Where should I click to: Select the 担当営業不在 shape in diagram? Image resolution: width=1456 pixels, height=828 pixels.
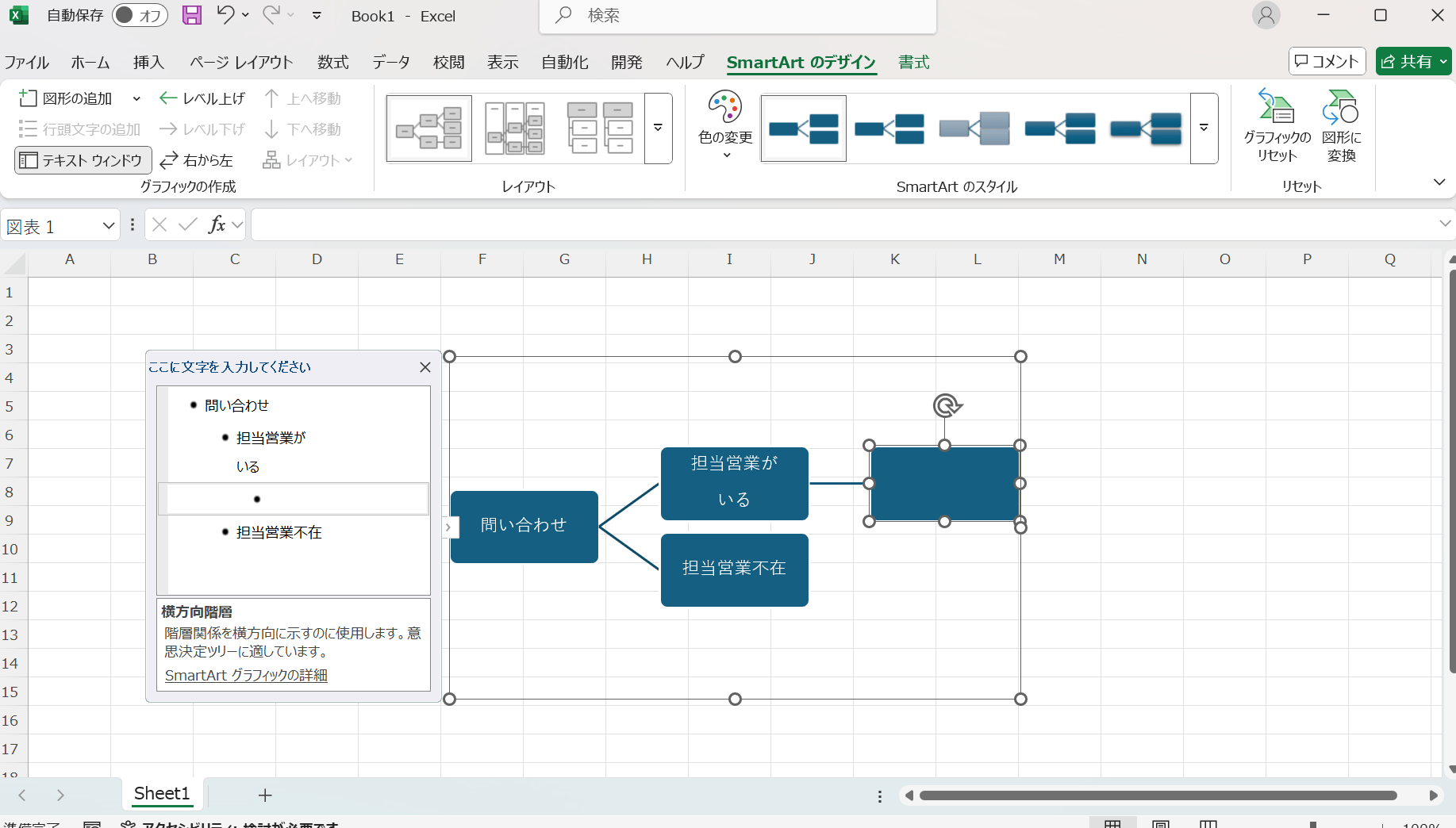pyautogui.click(x=734, y=569)
